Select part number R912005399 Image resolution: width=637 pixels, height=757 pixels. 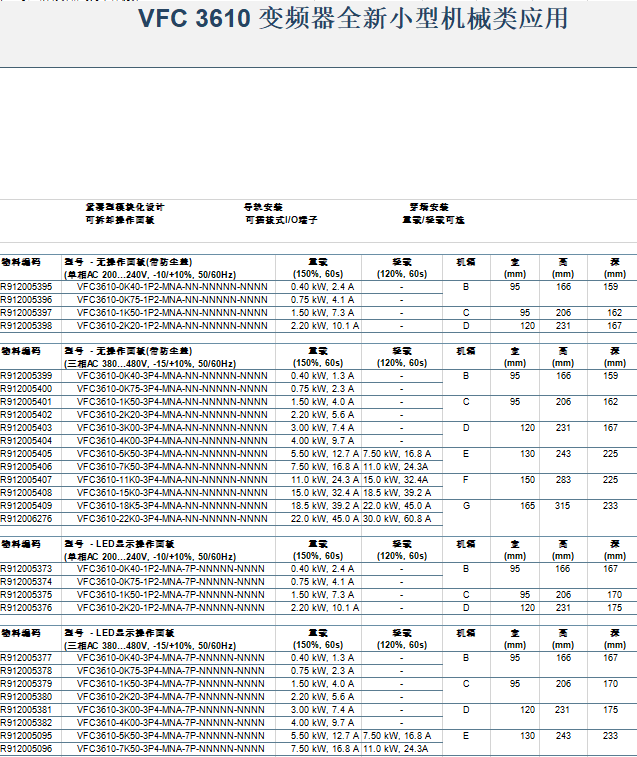coord(26,376)
